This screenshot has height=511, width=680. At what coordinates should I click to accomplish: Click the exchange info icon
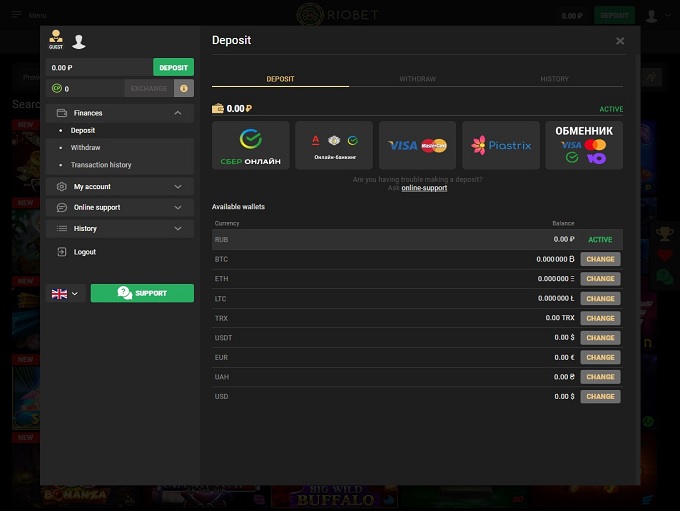(184, 88)
